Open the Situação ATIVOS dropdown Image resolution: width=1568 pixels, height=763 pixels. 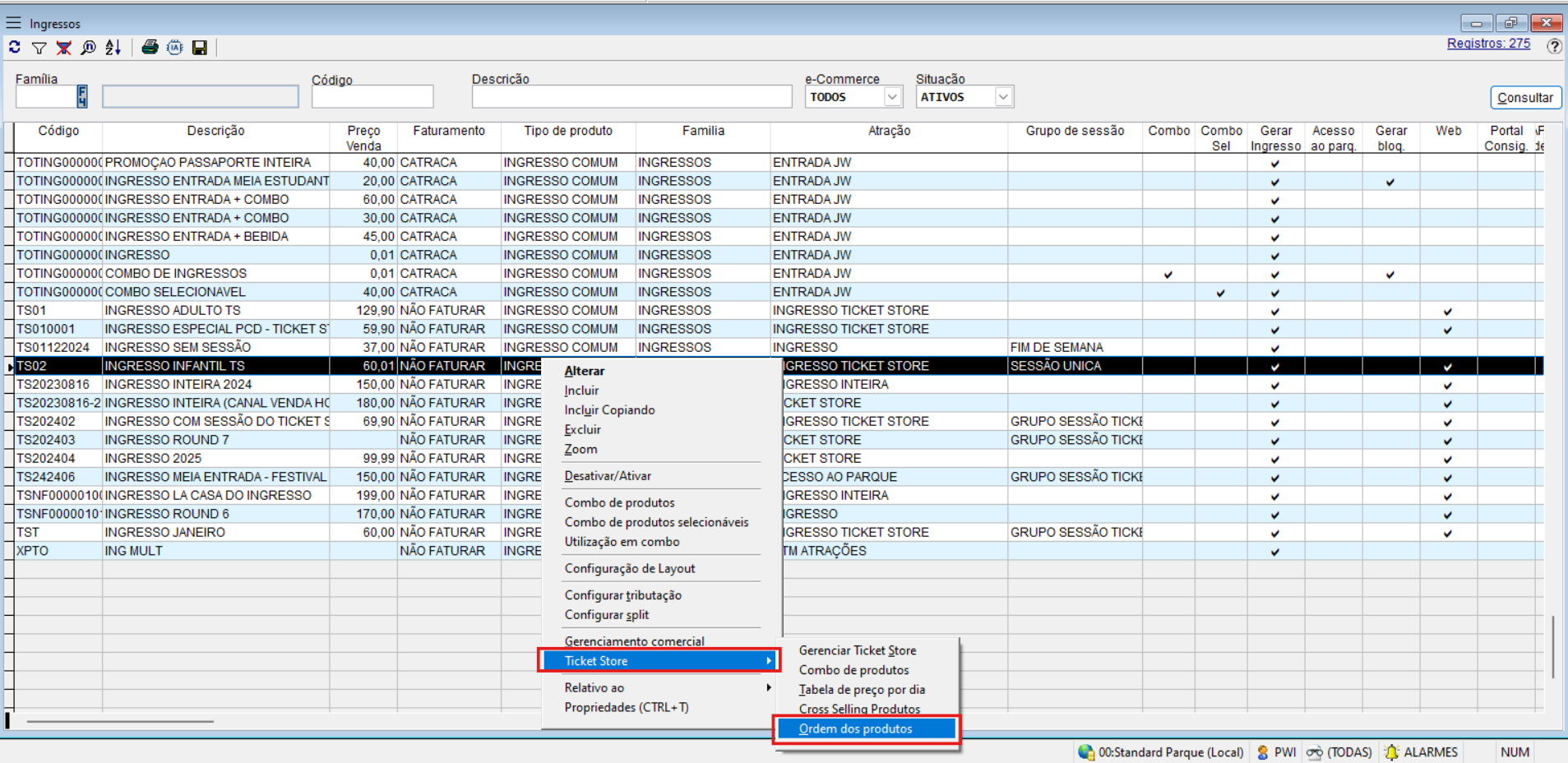(1003, 97)
